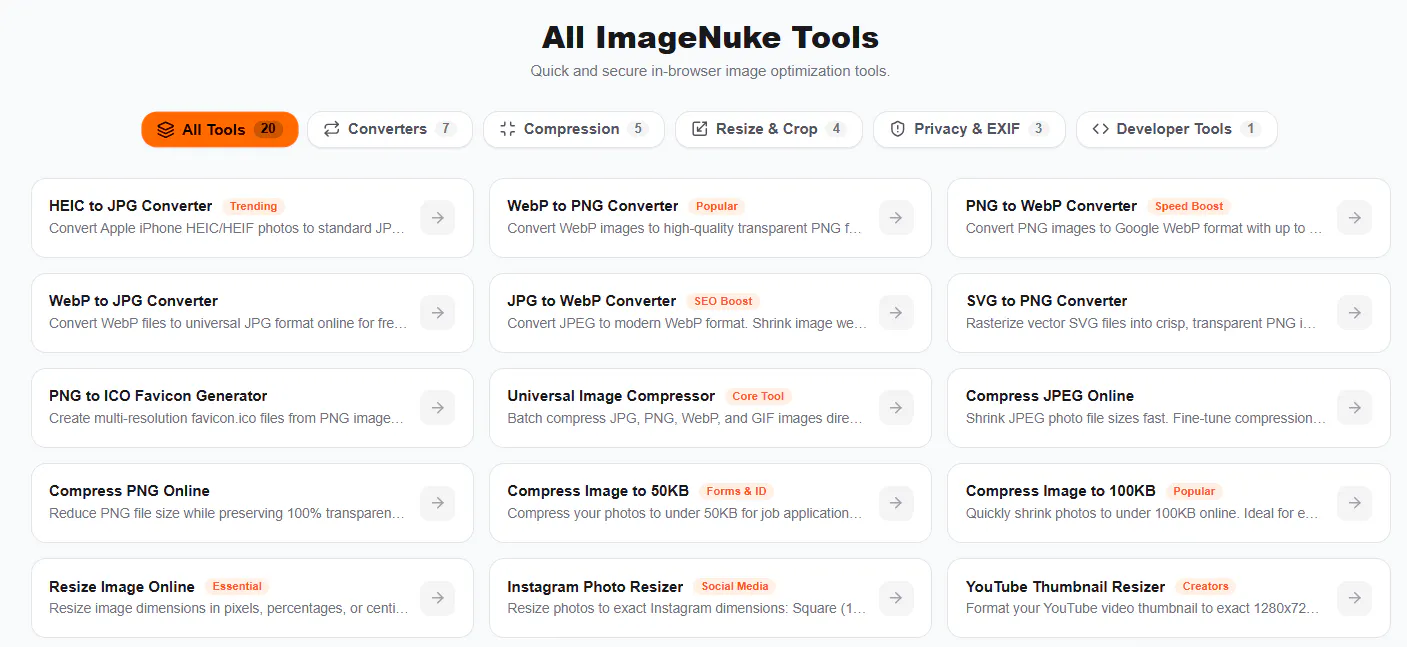The height and width of the screenshot is (647, 1407).
Task: Click the swap arrows icon in Converters tab
Action: point(332,129)
